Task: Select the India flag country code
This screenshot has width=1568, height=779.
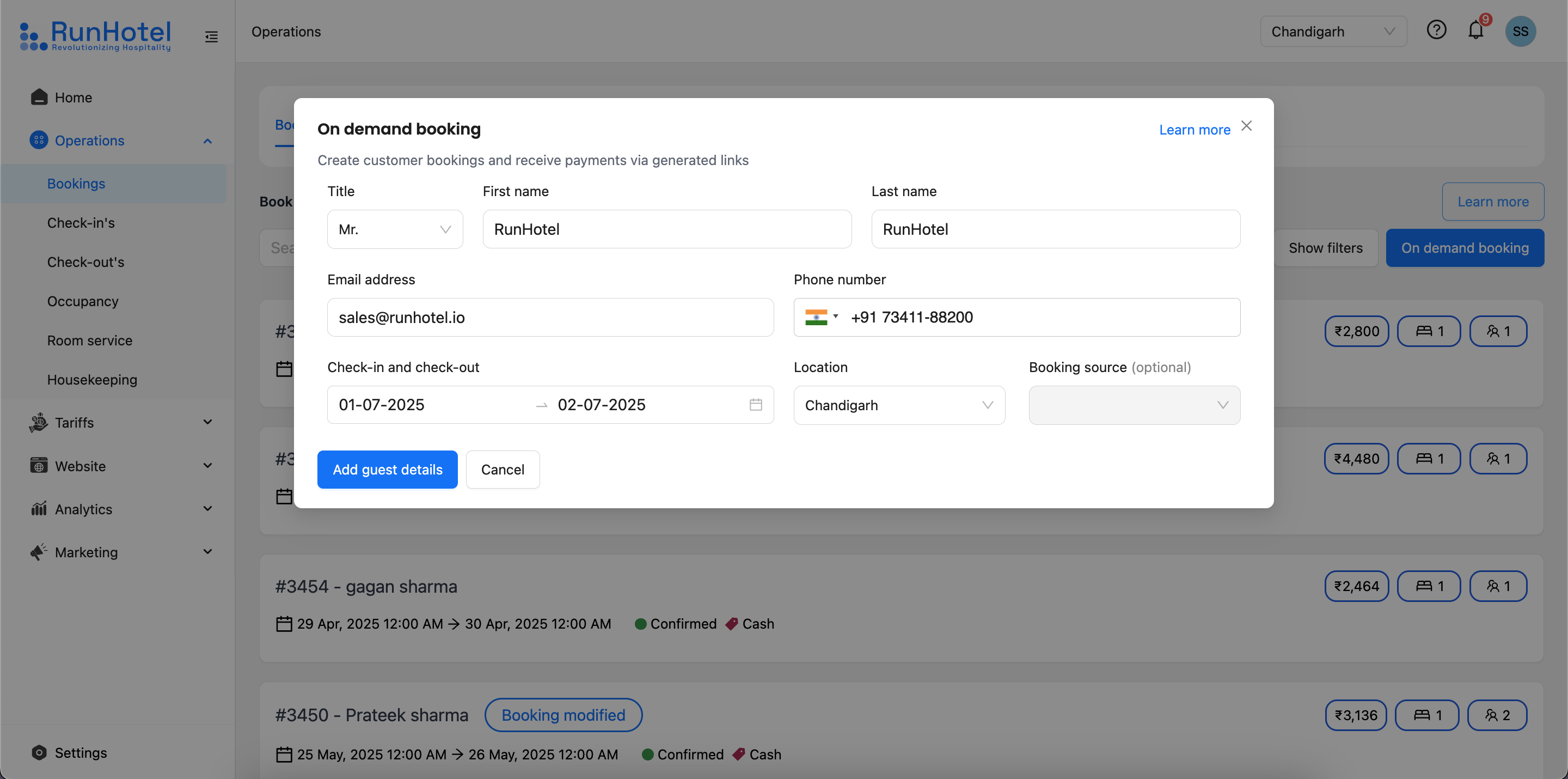Action: click(x=821, y=317)
